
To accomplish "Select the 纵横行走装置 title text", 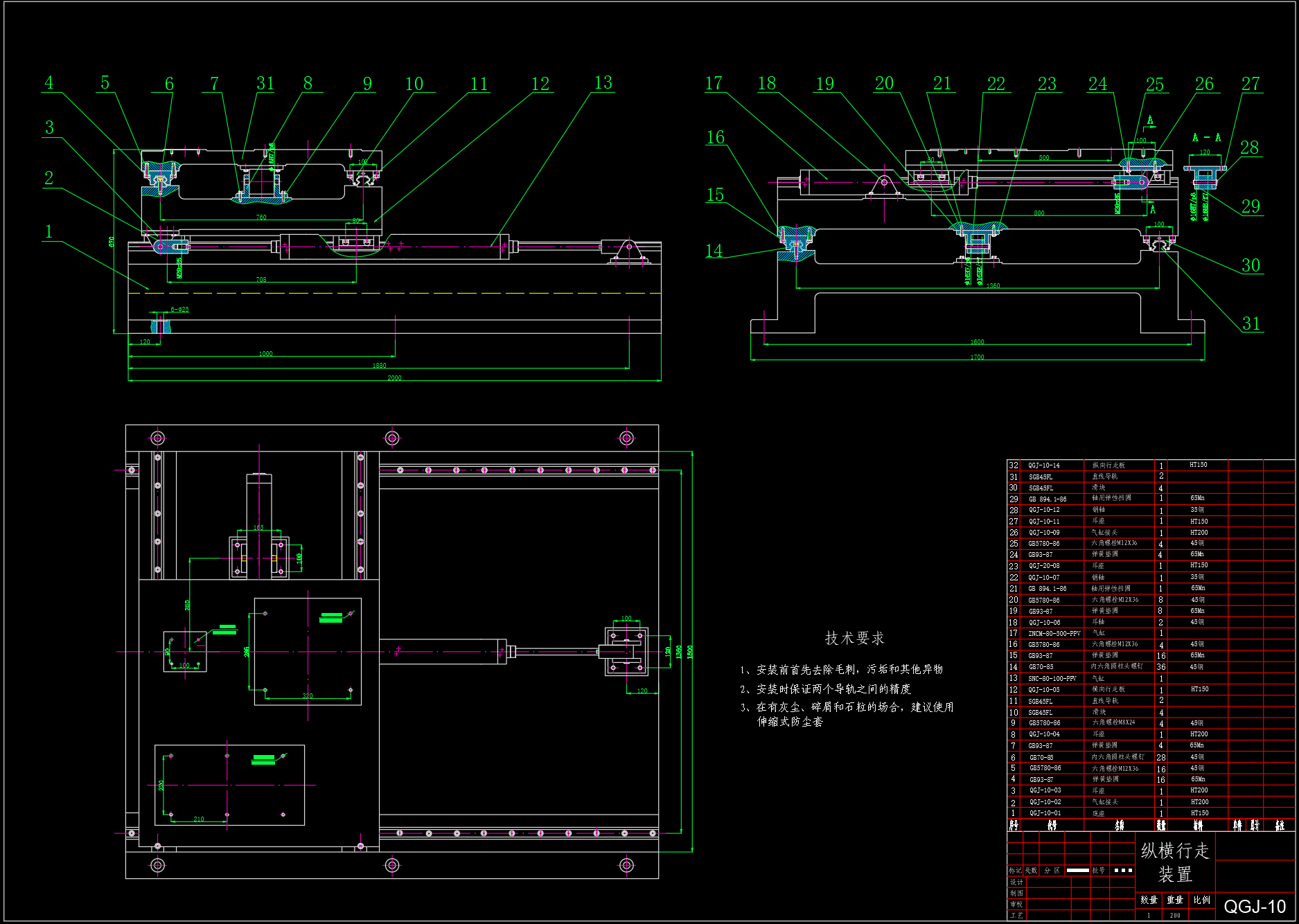I will 1175,862.
